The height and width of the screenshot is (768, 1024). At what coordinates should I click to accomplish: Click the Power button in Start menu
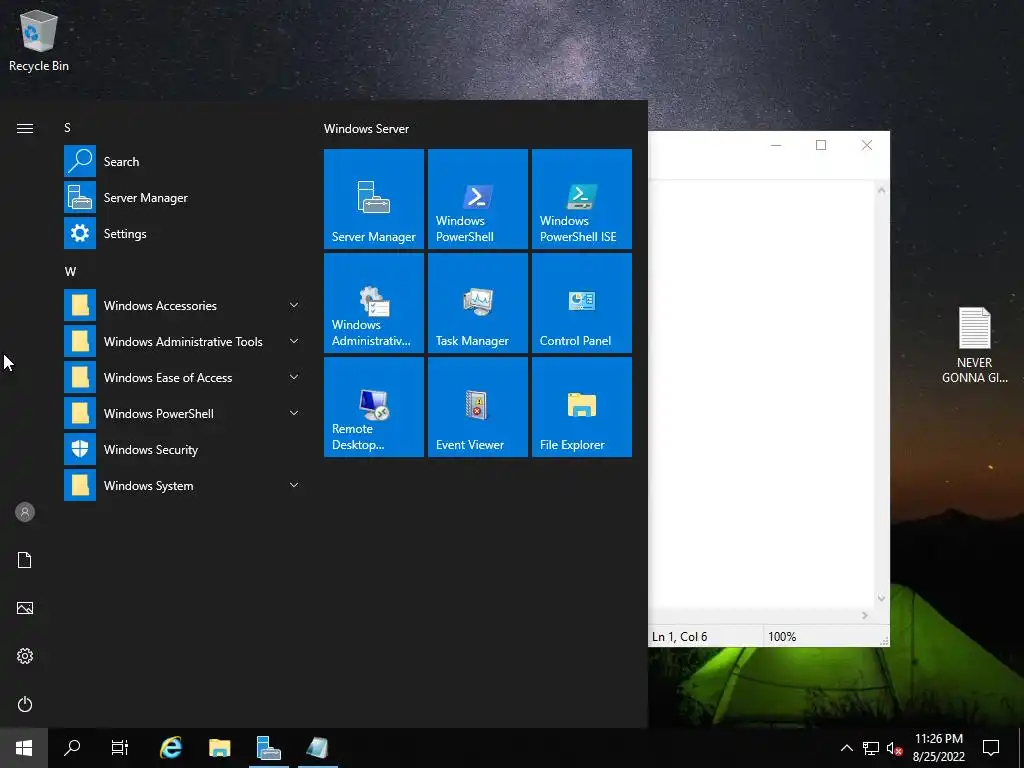[x=25, y=704]
